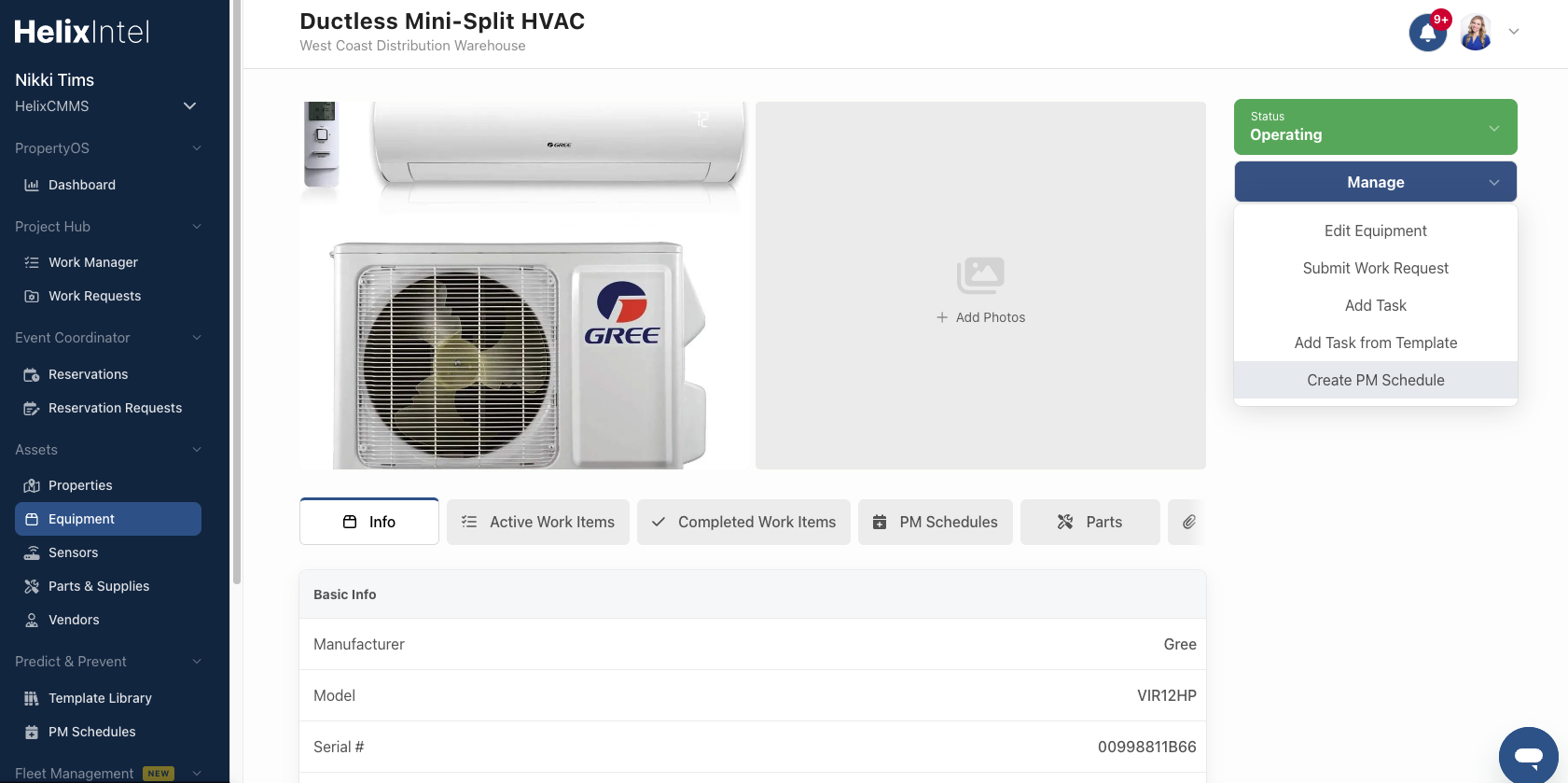The height and width of the screenshot is (783, 1568).
Task: Click the model value VIR12HP
Action: pos(1166,695)
